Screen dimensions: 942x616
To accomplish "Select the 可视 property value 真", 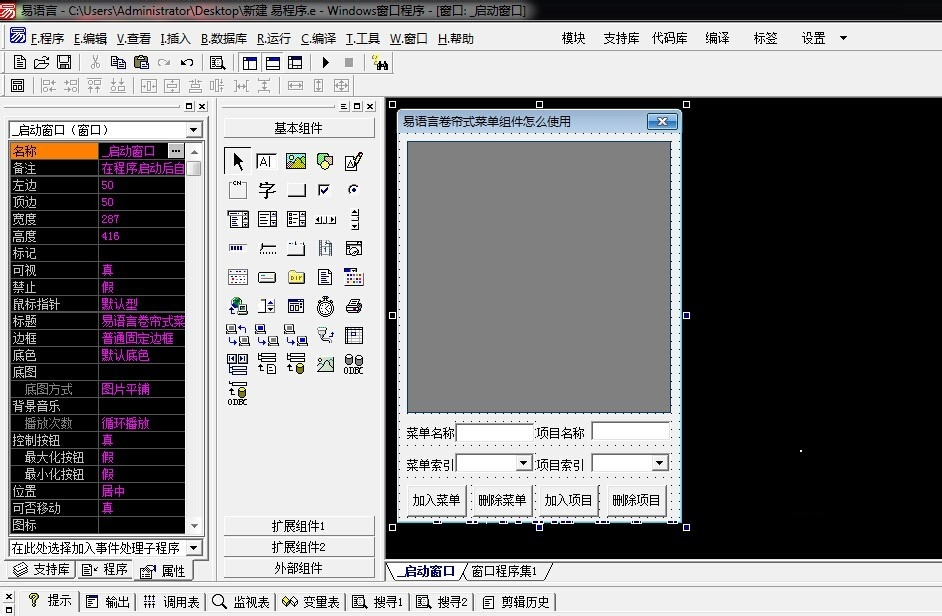I will 142,270.
